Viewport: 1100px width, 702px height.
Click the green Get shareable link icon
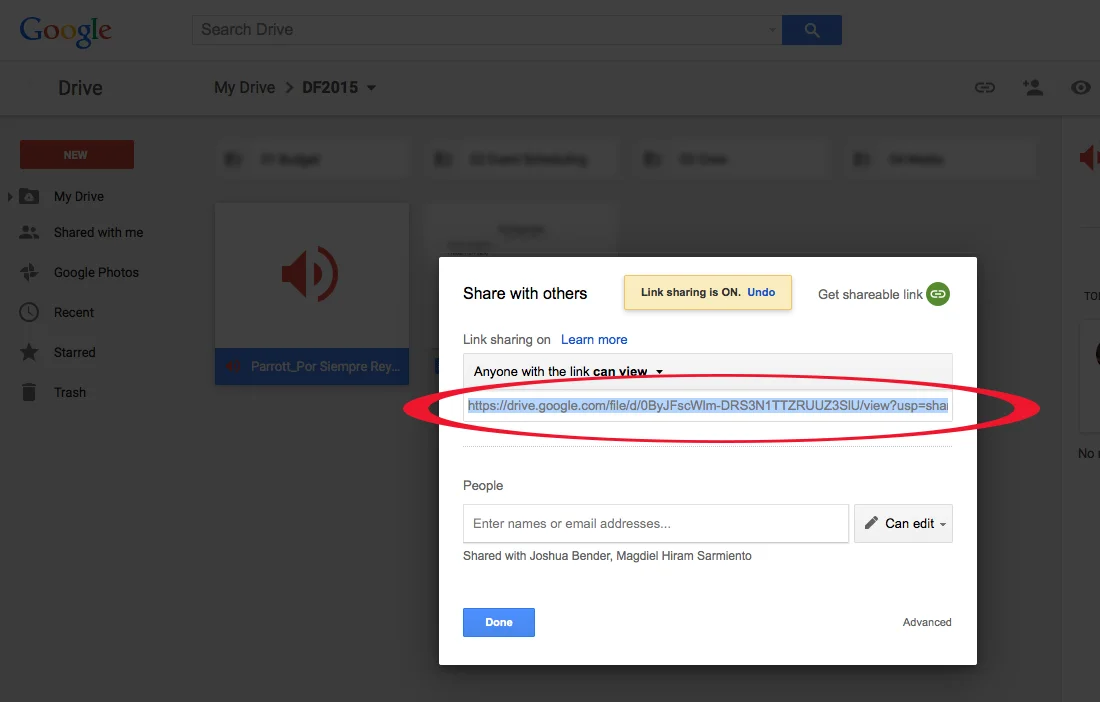pyautogui.click(x=938, y=294)
